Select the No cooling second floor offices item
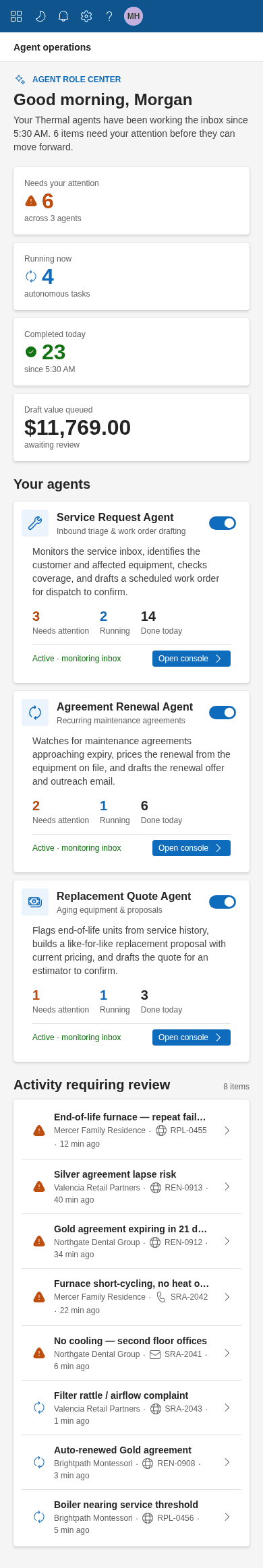Image resolution: width=263 pixels, height=1568 pixels. click(131, 1353)
